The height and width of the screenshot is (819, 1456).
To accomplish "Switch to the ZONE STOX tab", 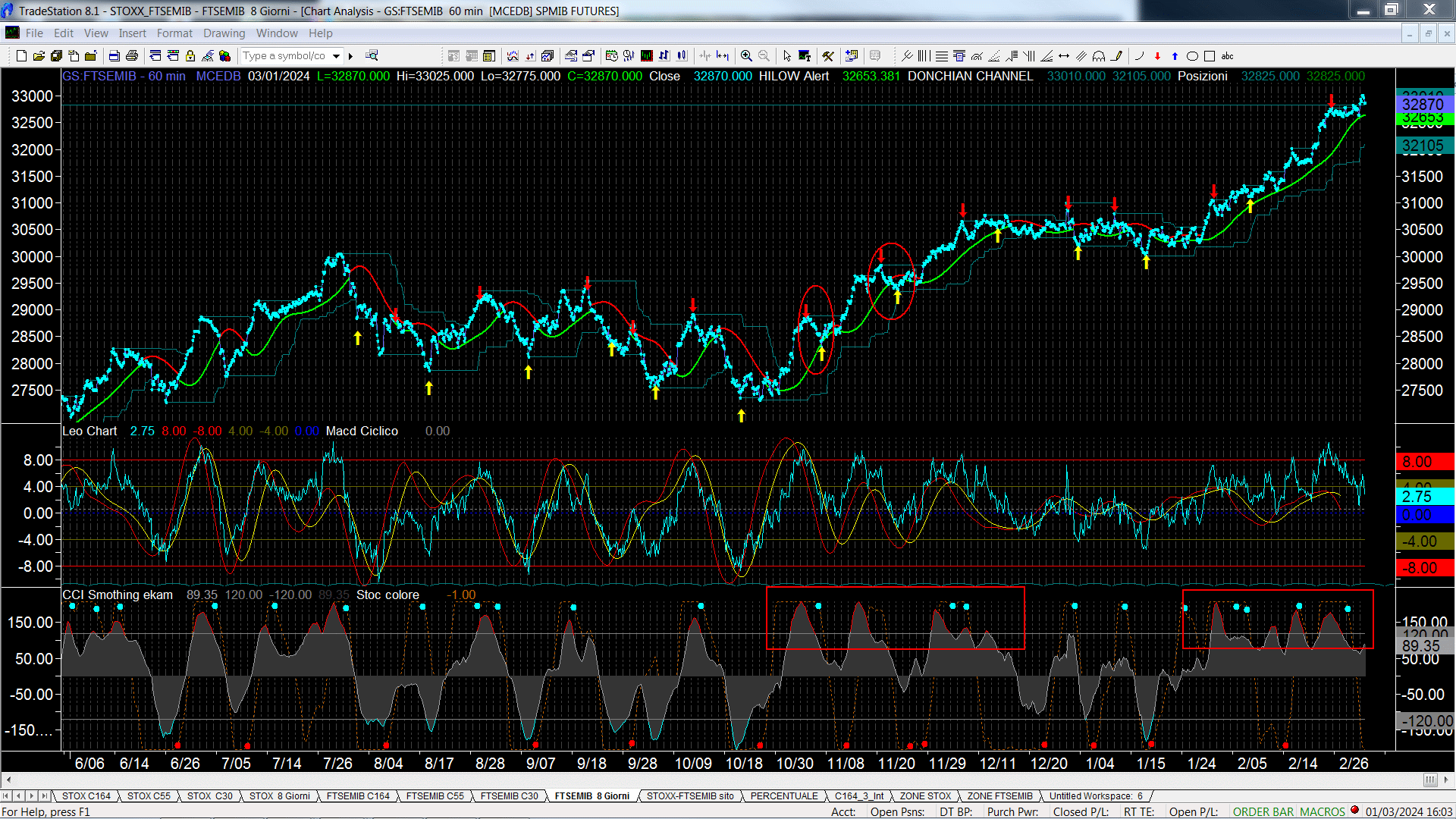I will point(925,795).
